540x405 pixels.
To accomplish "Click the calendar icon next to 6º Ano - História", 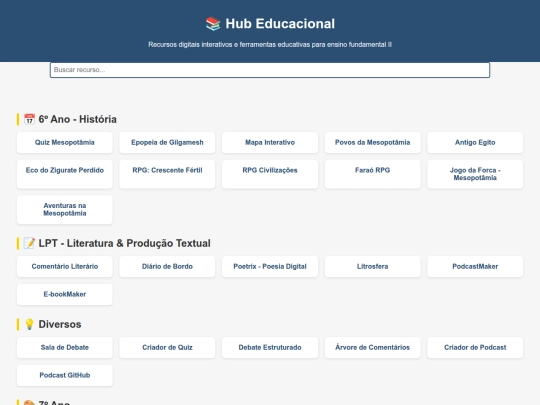I will (29, 119).
